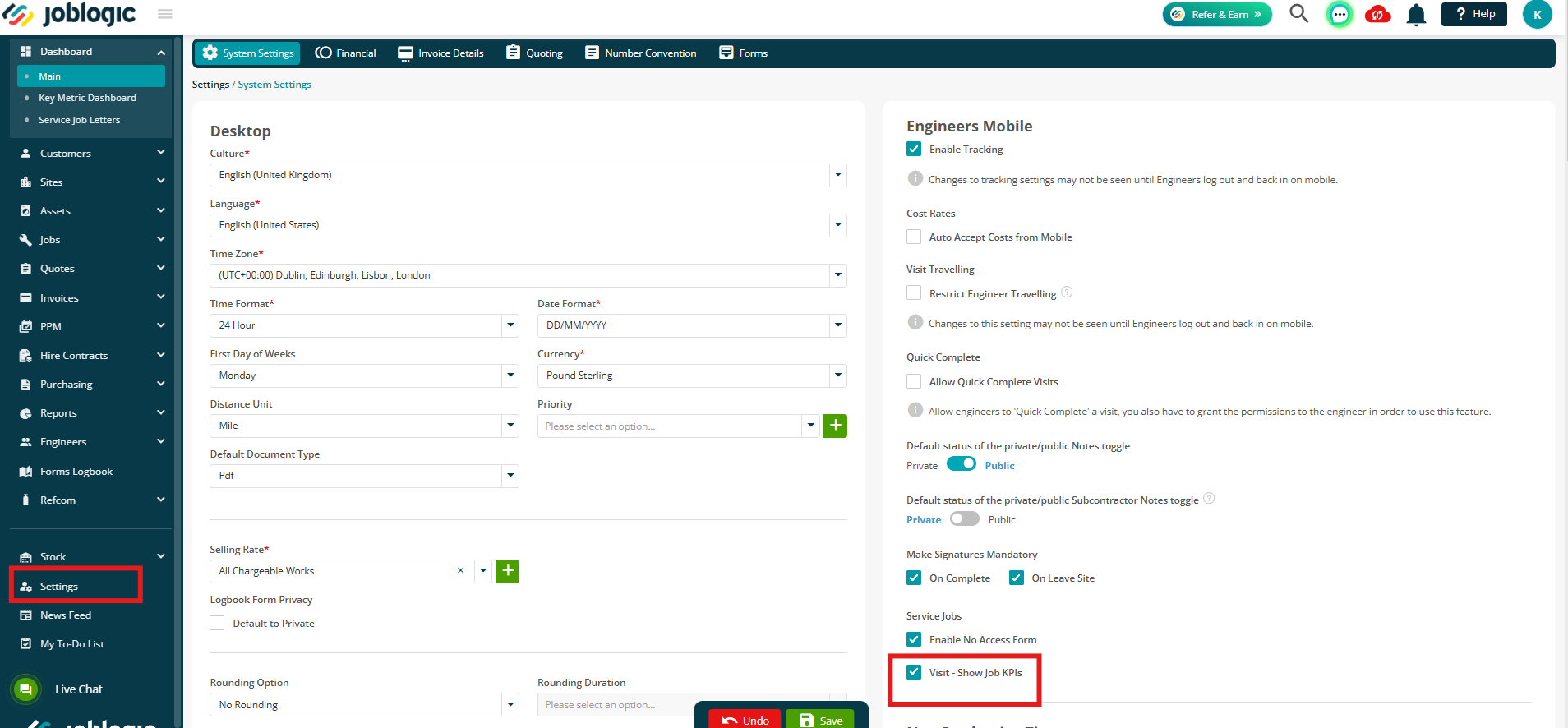Viewport: 1568px width, 728px height.
Task: Click the Purchasing sidebar icon
Action: 25,385
